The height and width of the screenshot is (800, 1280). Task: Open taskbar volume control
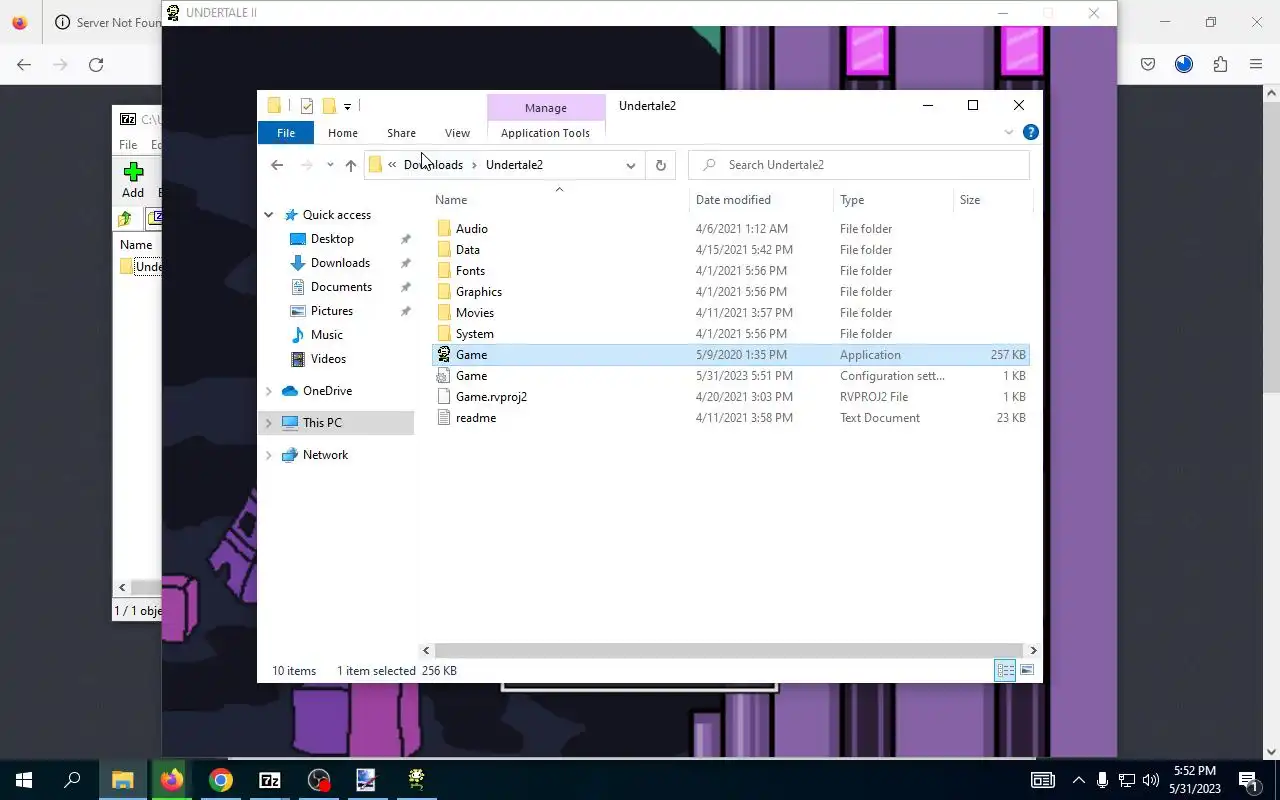click(x=1151, y=780)
